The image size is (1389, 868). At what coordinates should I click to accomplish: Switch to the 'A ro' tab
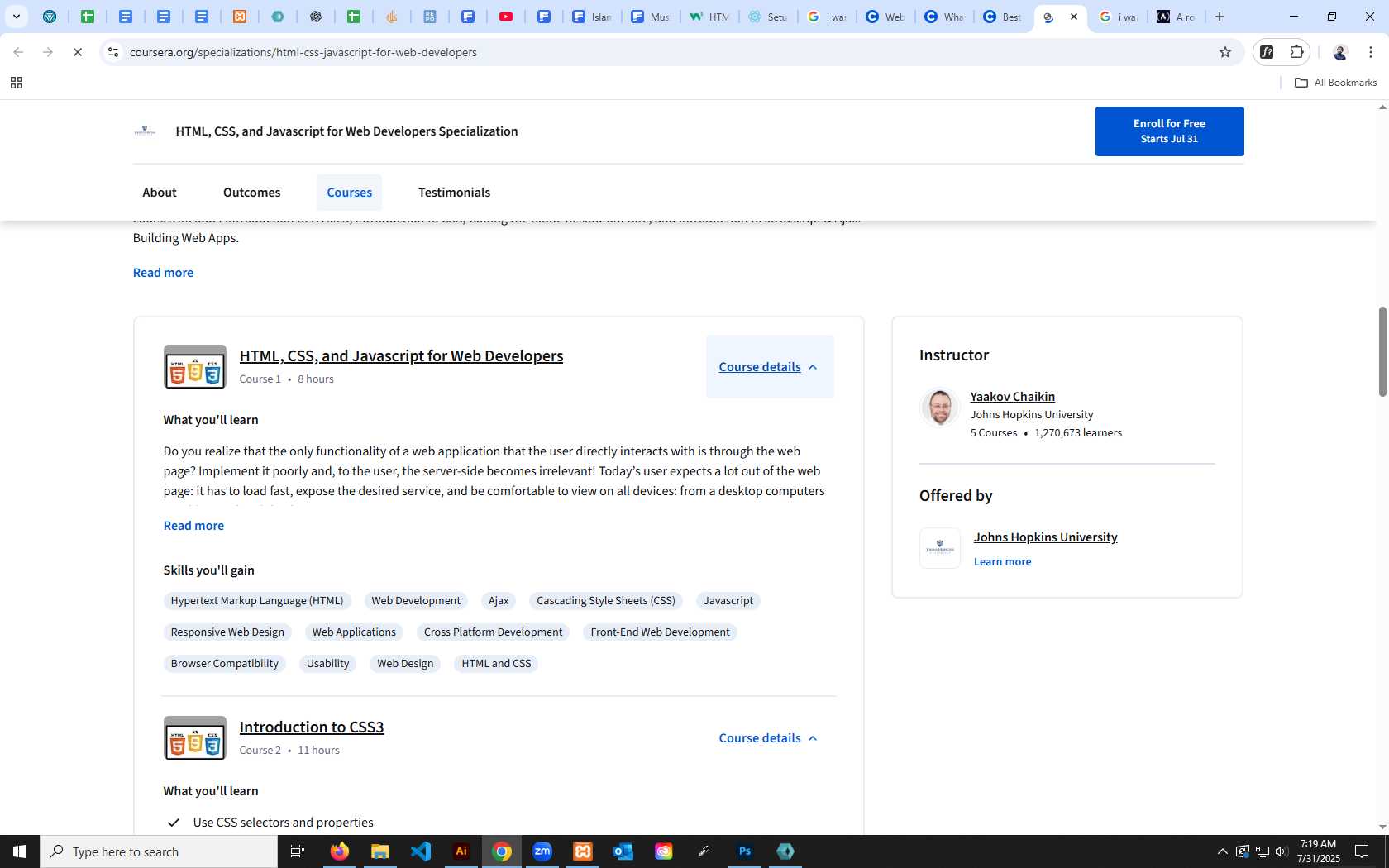[x=1176, y=17]
